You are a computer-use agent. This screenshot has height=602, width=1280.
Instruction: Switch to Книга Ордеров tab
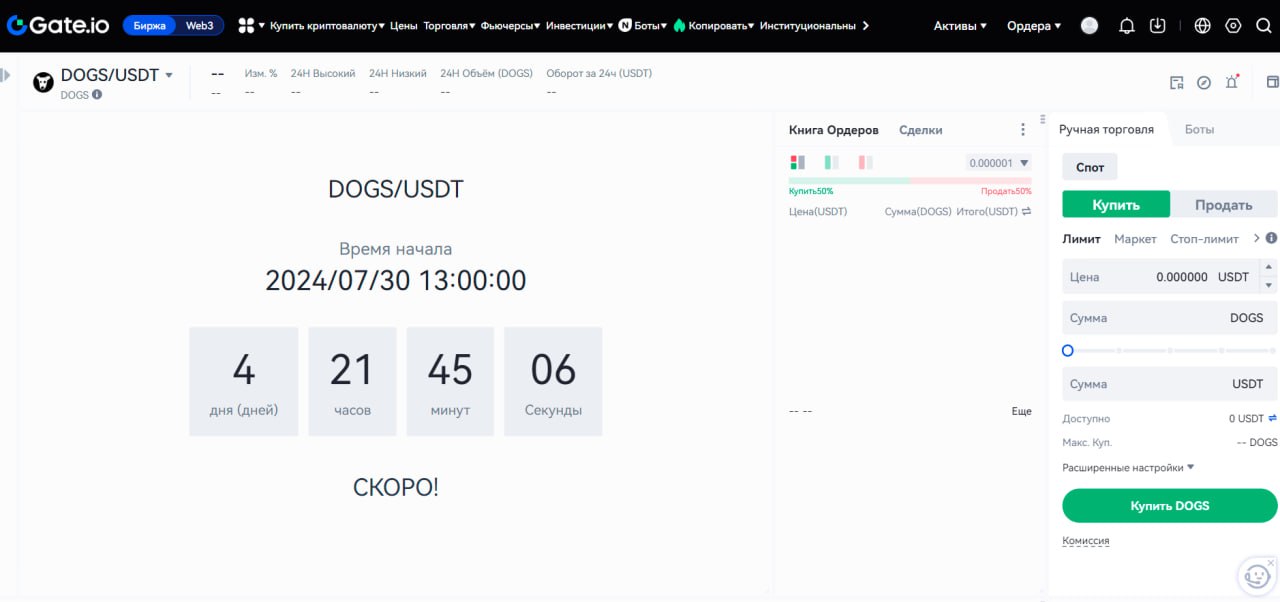tap(833, 130)
